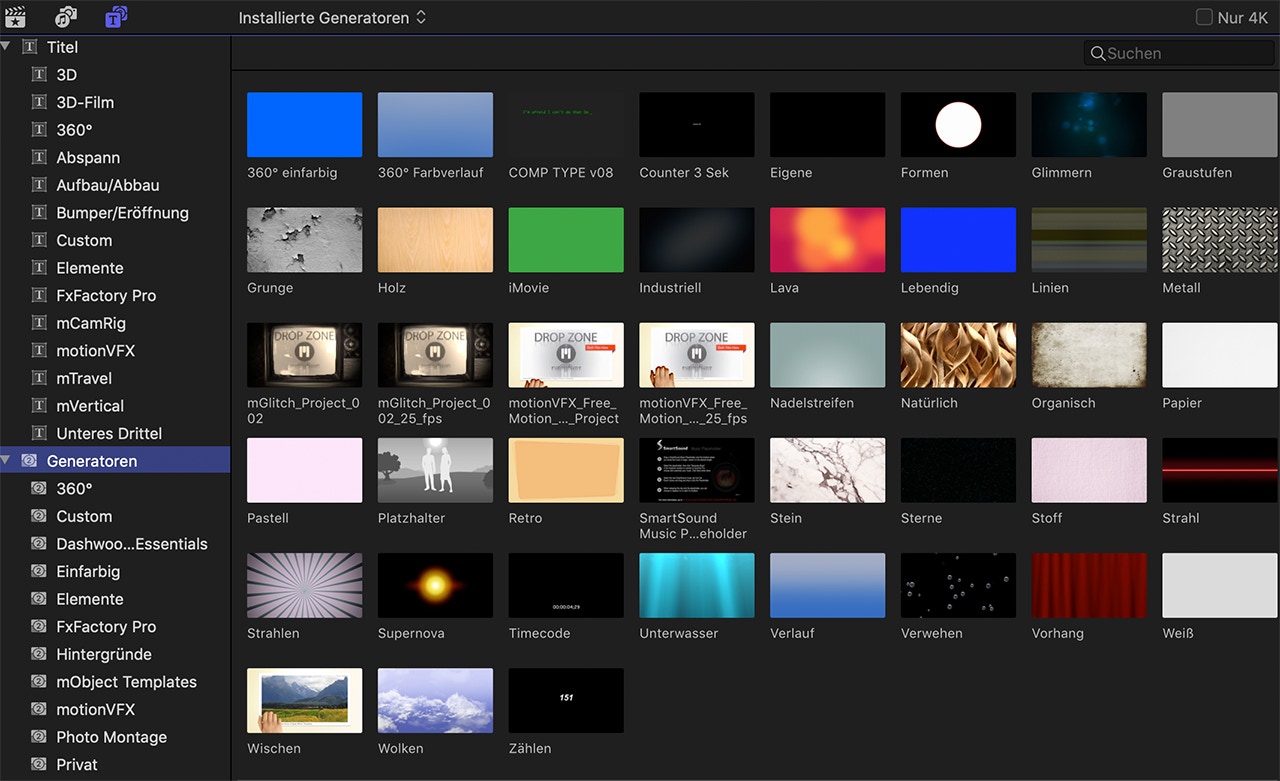Select the Titles and Generators sidebar icon
The width and height of the screenshot is (1280, 781).
(x=116, y=17)
